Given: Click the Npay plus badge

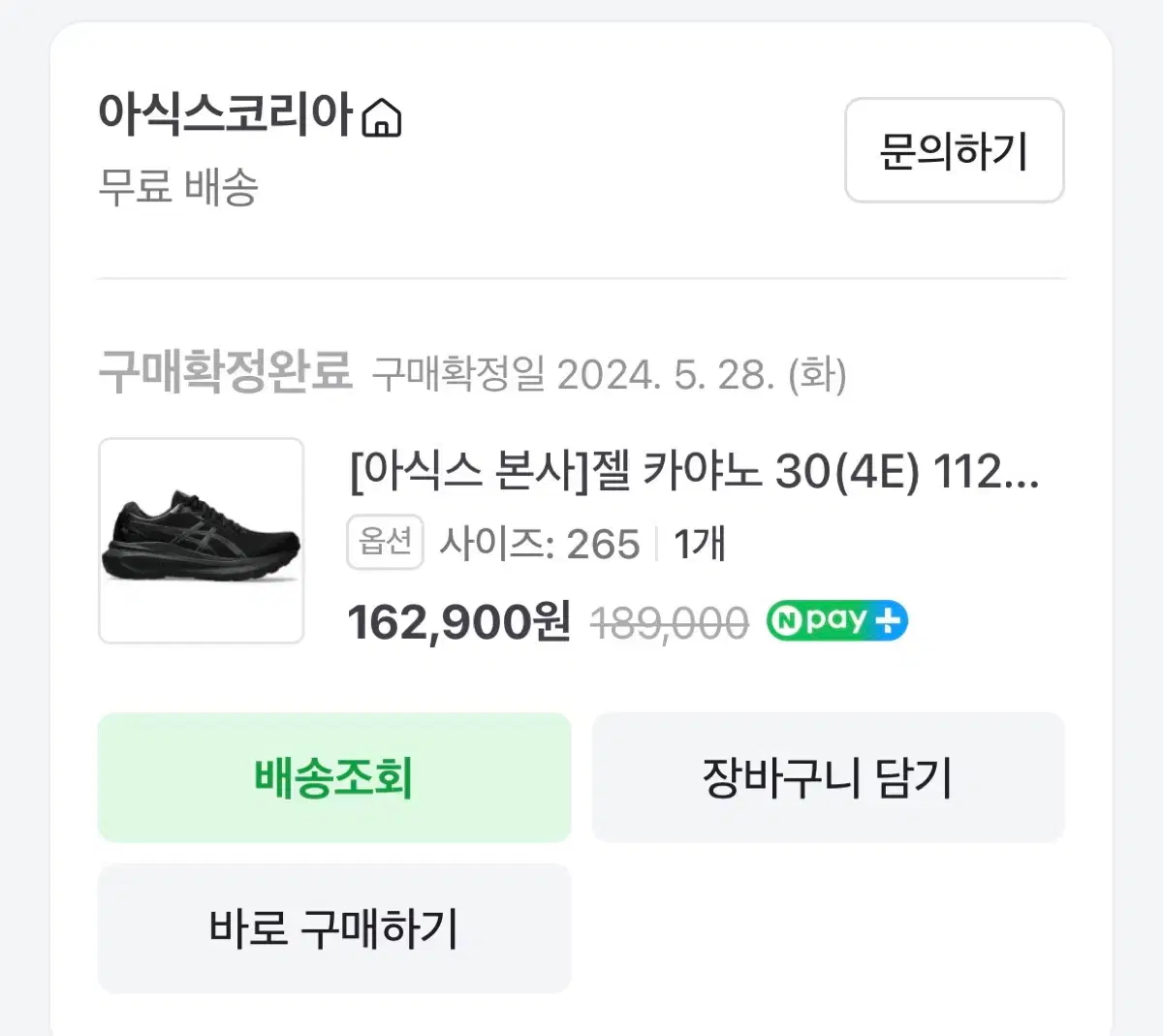Looking at the screenshot, I should coord(836,621).
